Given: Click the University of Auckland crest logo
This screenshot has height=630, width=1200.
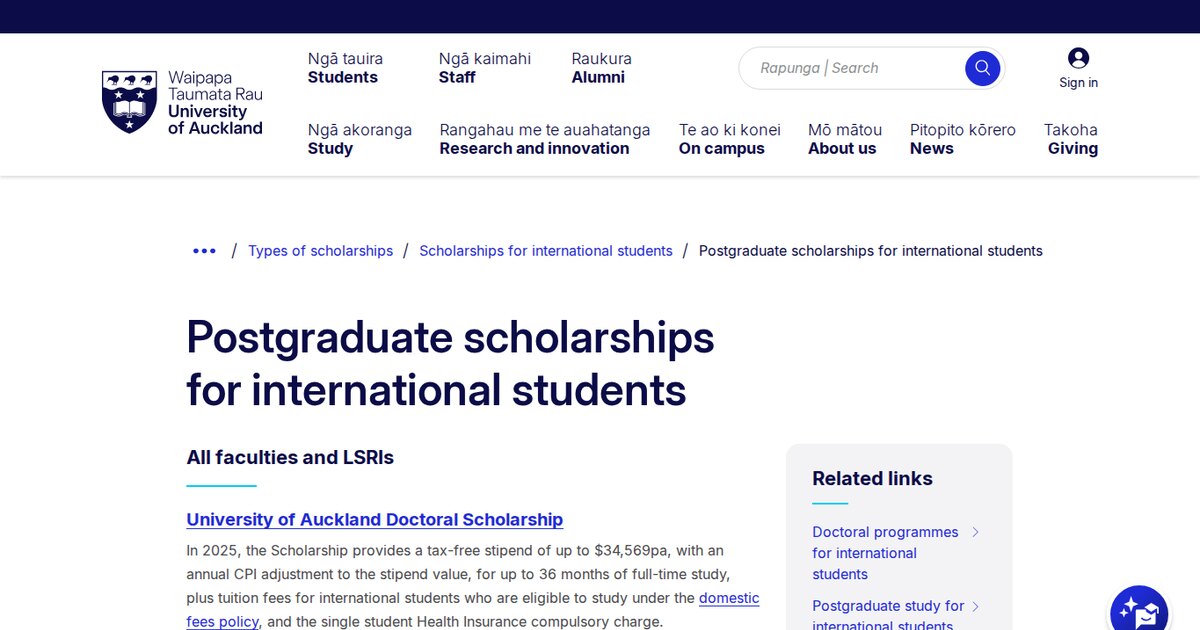Looking at the screenshot, I should pyautogui.click(x=129, y=102).
